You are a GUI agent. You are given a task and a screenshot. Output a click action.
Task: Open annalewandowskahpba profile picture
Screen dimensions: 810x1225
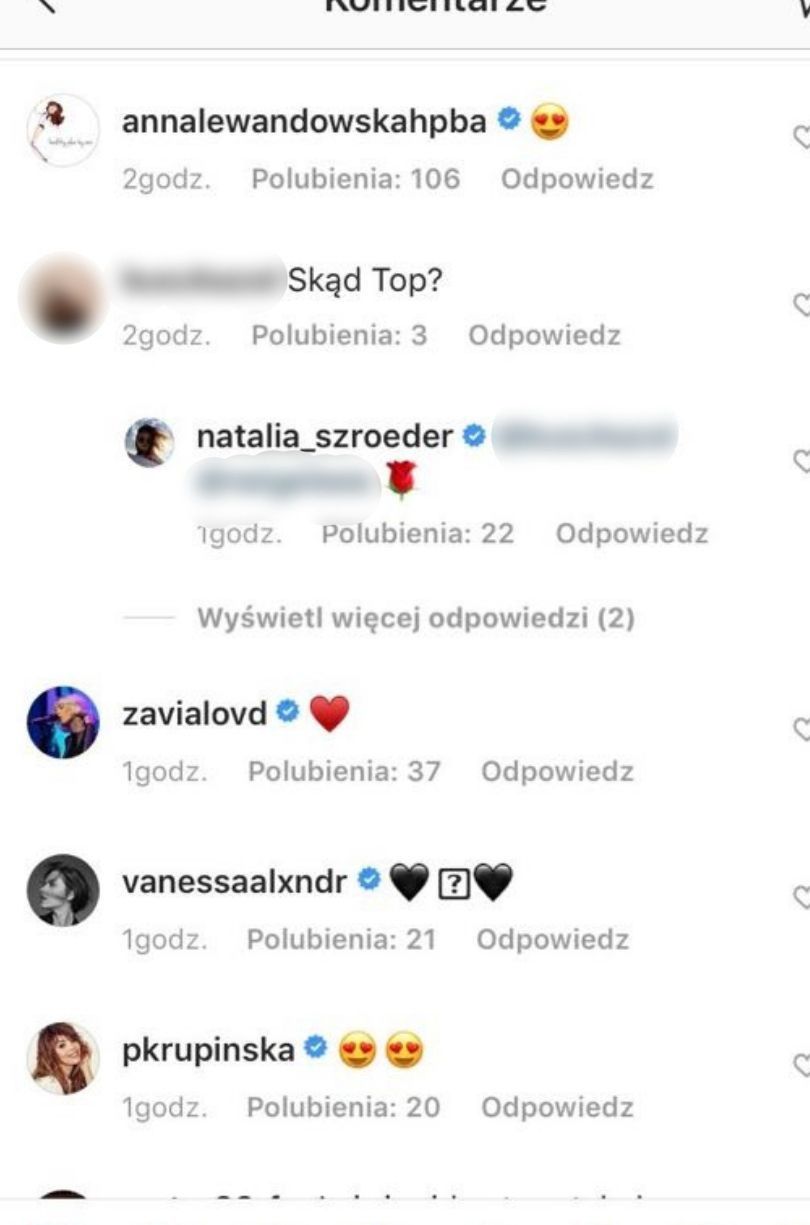pyautogui.click(x=62, y=131)
